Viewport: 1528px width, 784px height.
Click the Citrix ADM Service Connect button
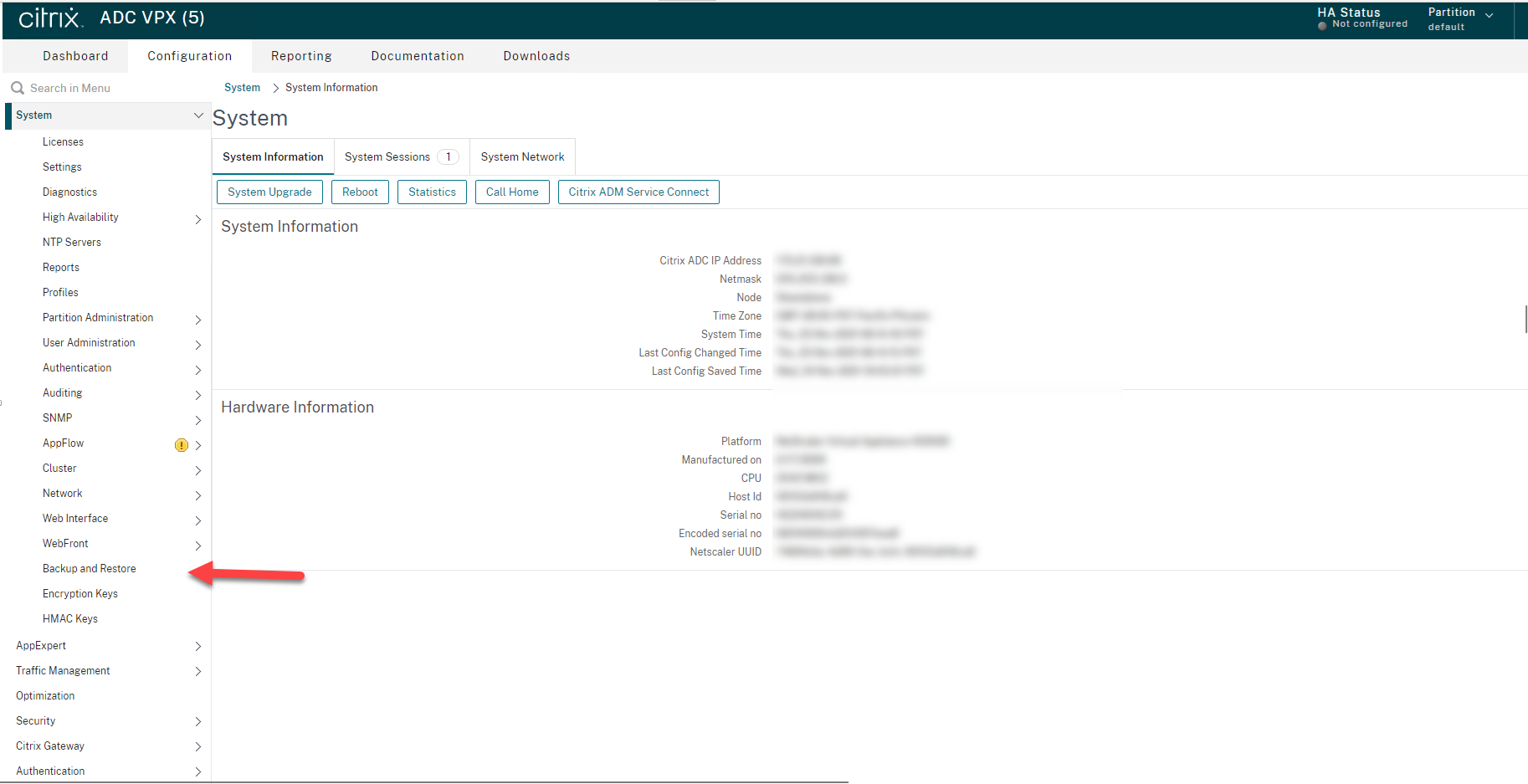pyautogui.click(x=638, y=192)
